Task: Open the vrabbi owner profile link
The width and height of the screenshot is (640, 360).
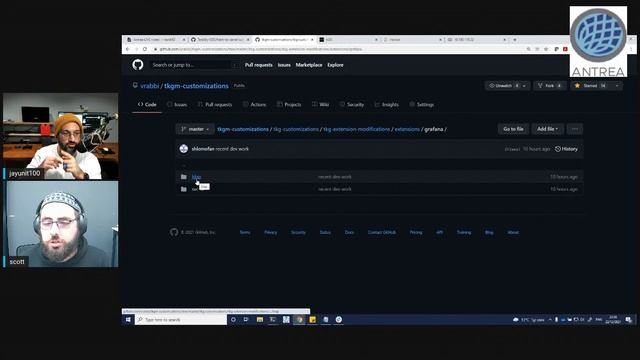Action: click(149, 86)
